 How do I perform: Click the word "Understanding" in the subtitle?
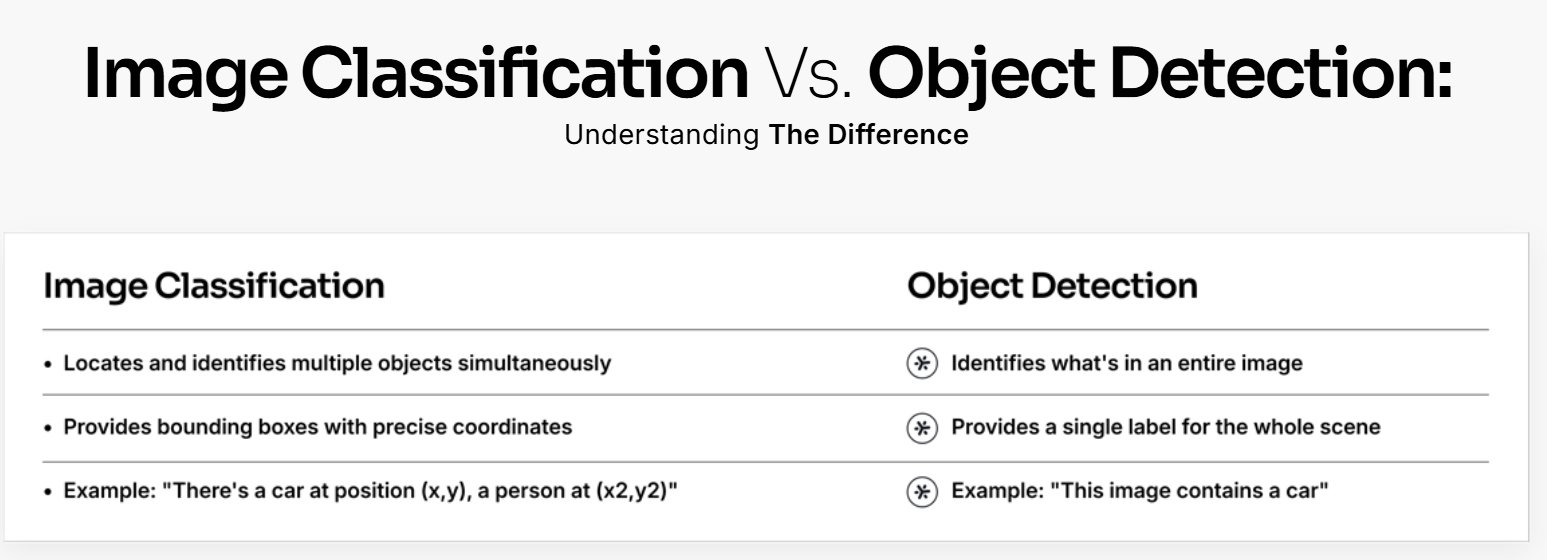point(662,135)
